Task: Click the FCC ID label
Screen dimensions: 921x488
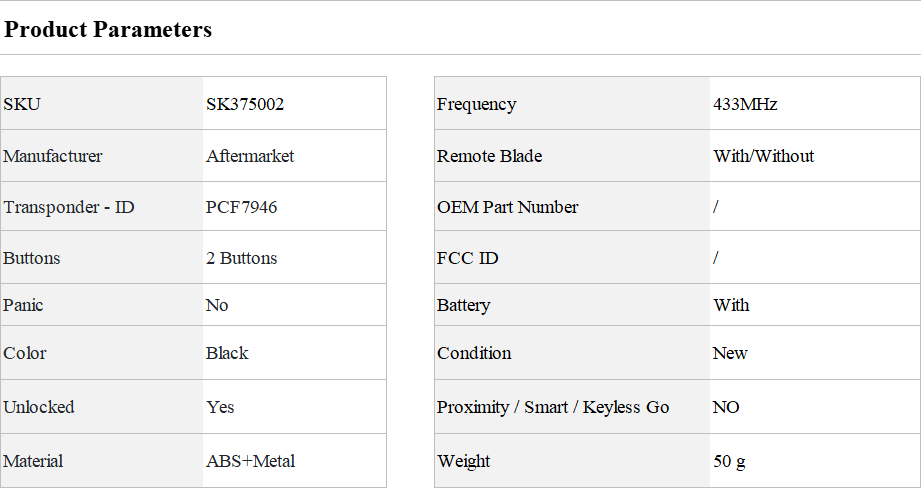Action: (468, 258)
